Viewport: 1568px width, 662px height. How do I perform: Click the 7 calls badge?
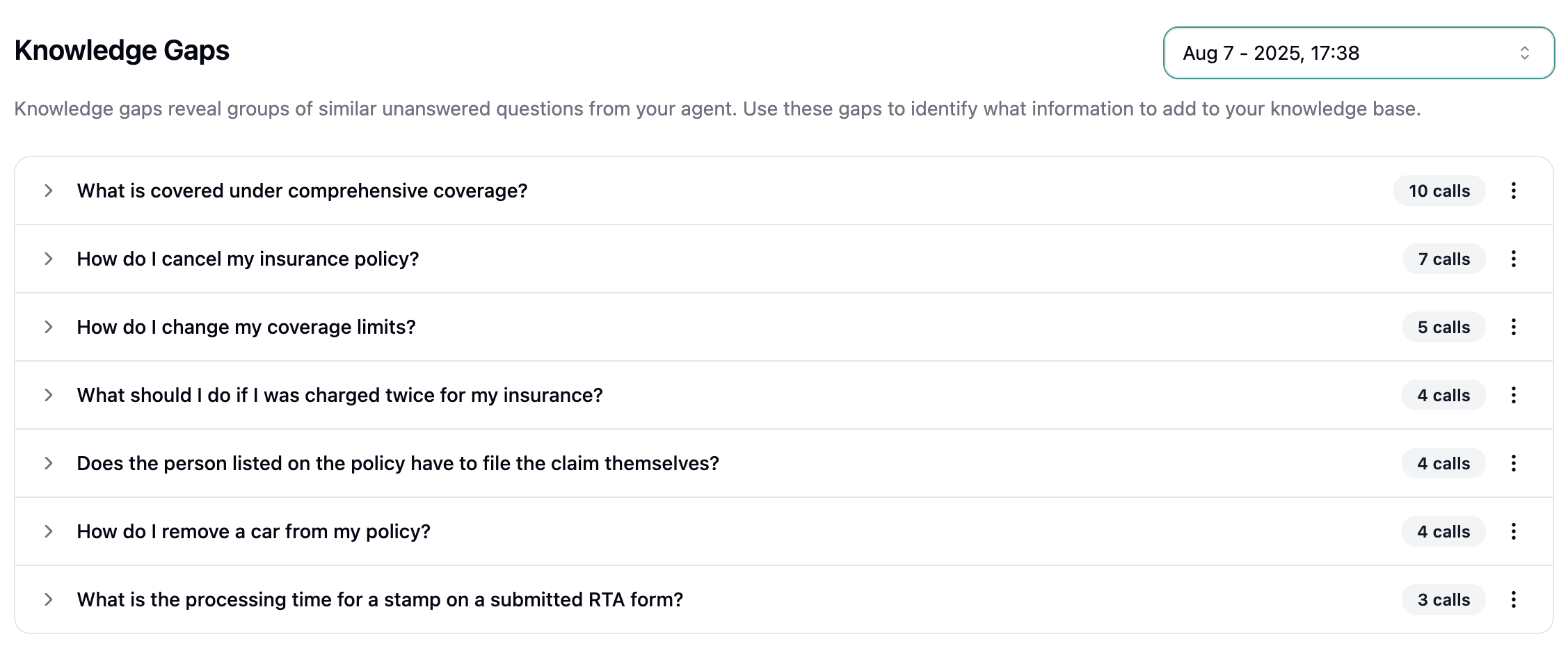pos(1443,259)
